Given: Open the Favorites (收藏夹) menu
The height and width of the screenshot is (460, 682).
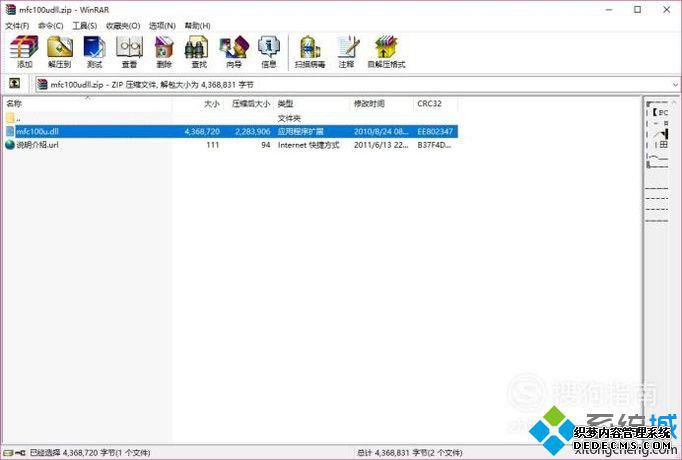Looking at the screenshot, I should click(123, 26).
